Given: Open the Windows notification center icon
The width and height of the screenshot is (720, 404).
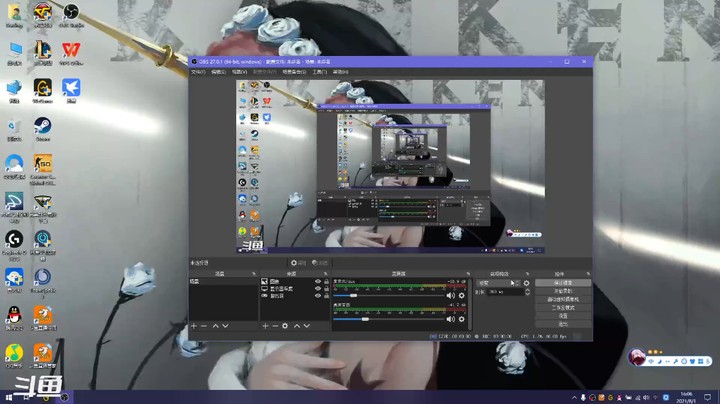Looking at the screenshot, I should pos(708,397).
